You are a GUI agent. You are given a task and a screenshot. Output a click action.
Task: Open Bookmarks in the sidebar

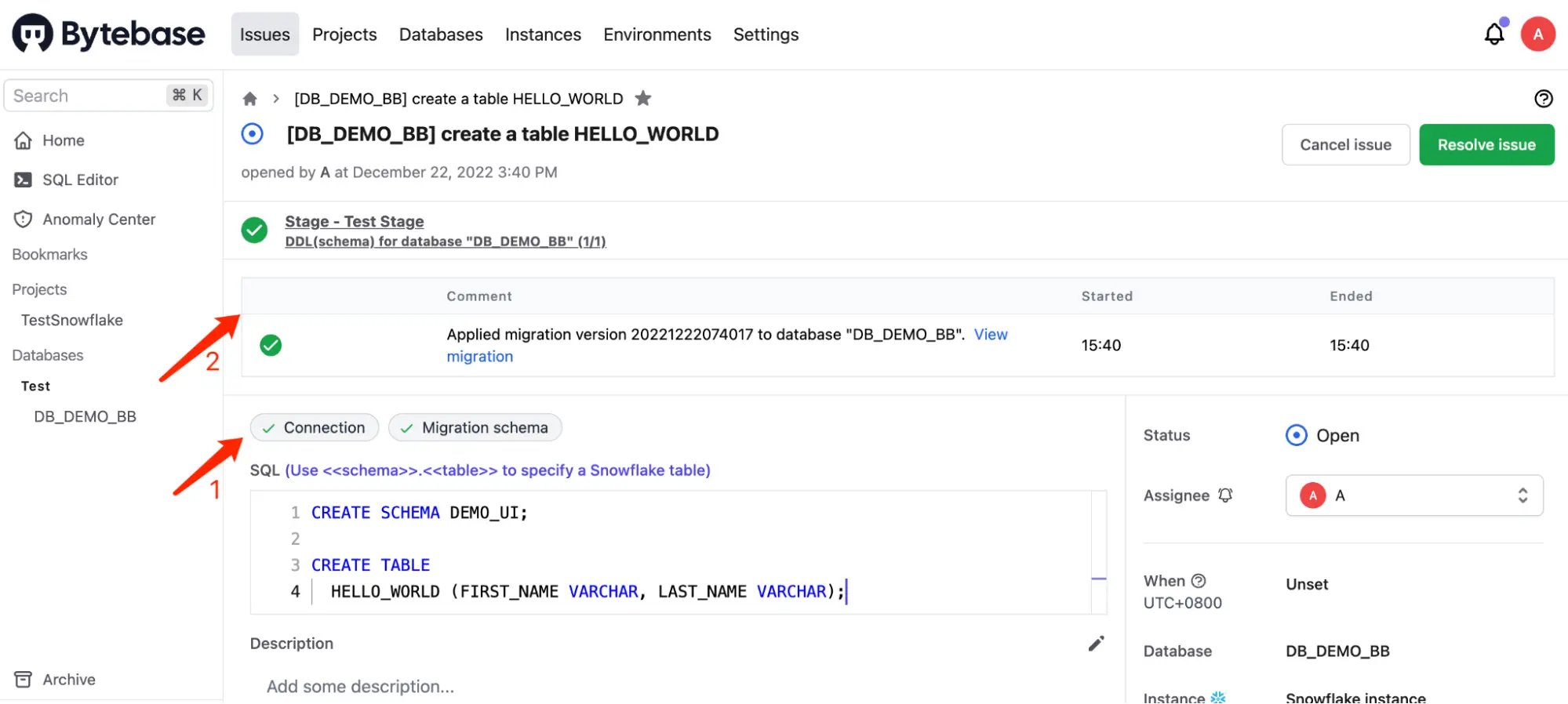pos(49,254)
